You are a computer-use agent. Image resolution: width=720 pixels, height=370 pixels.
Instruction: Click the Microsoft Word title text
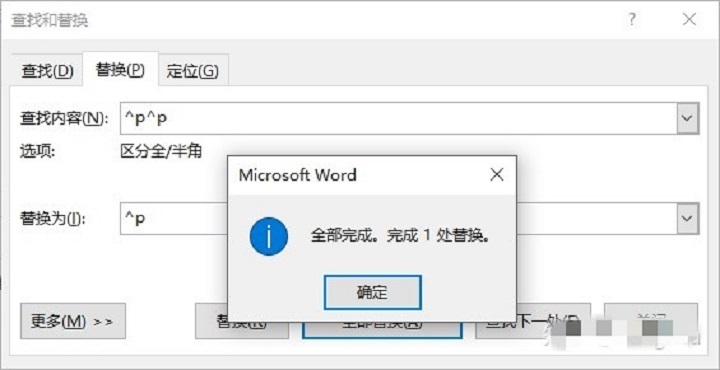298,175
